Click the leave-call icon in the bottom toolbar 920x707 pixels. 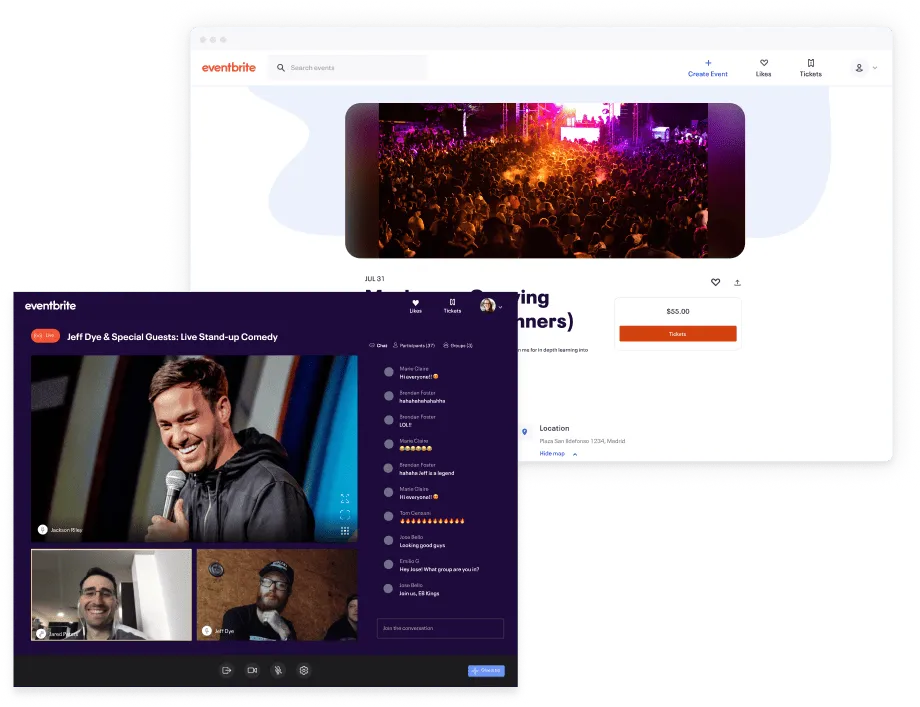pyautogui.click(x=227, y=670)
